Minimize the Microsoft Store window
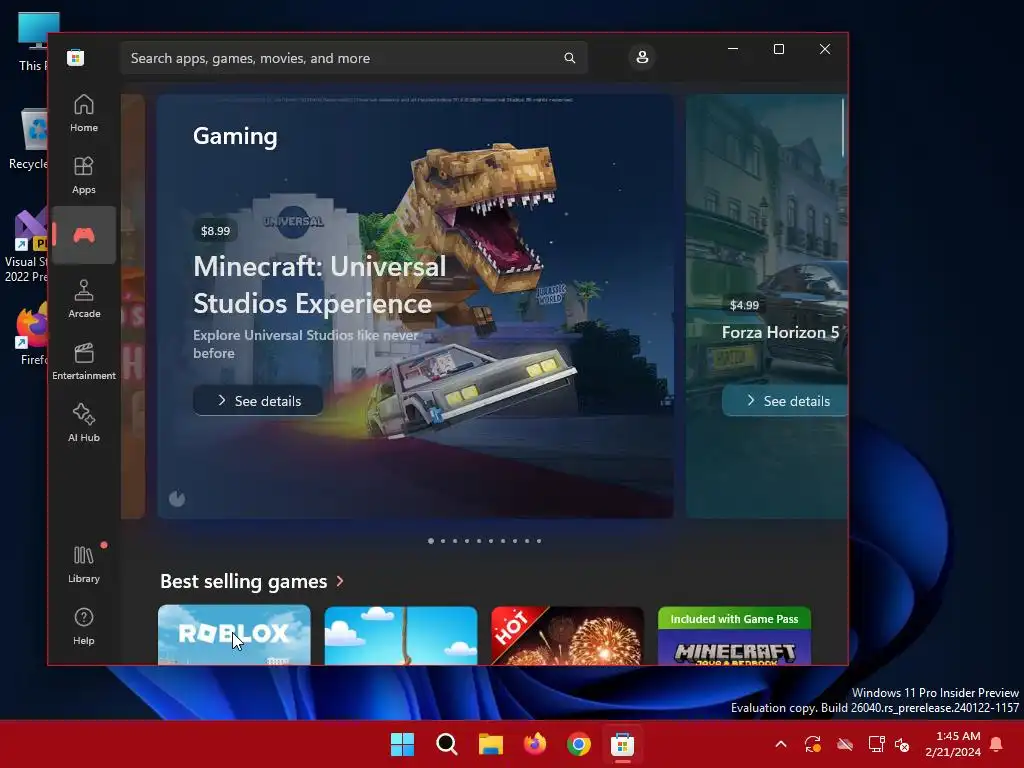This screenshot has height=768, width=1024. [733, 49]
